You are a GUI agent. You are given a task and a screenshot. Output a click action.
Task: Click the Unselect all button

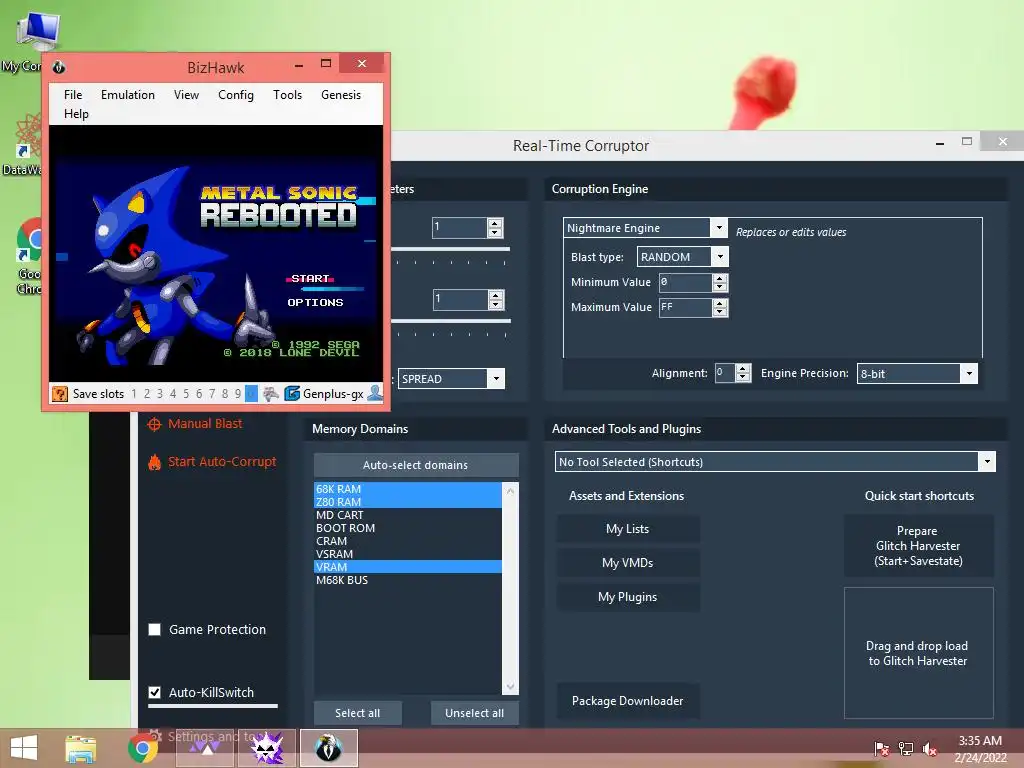pos(475,713)
